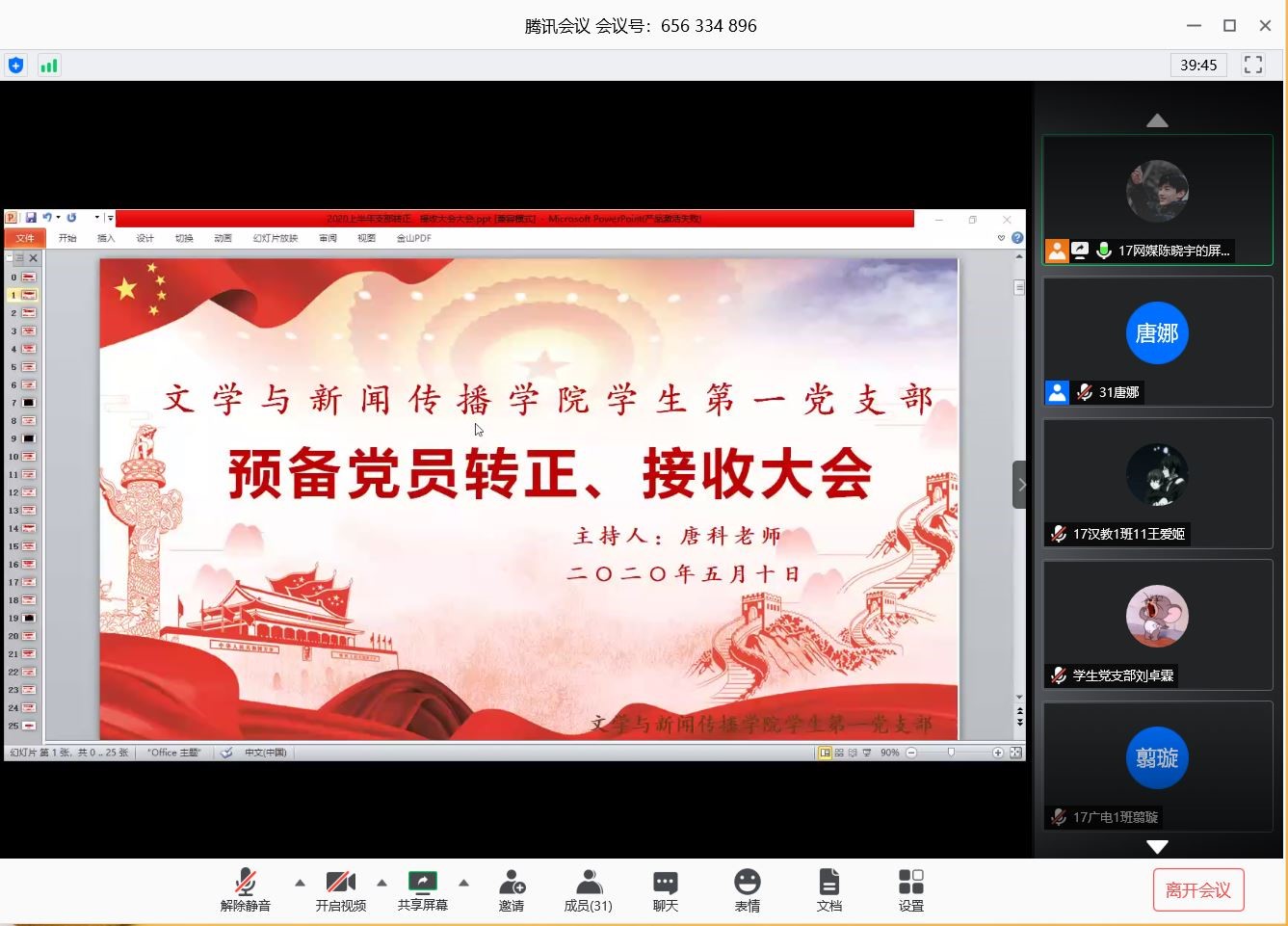Start camera with the 开启视频 icon
This screenshot has height=926, width=1288.
pos(341,882)
